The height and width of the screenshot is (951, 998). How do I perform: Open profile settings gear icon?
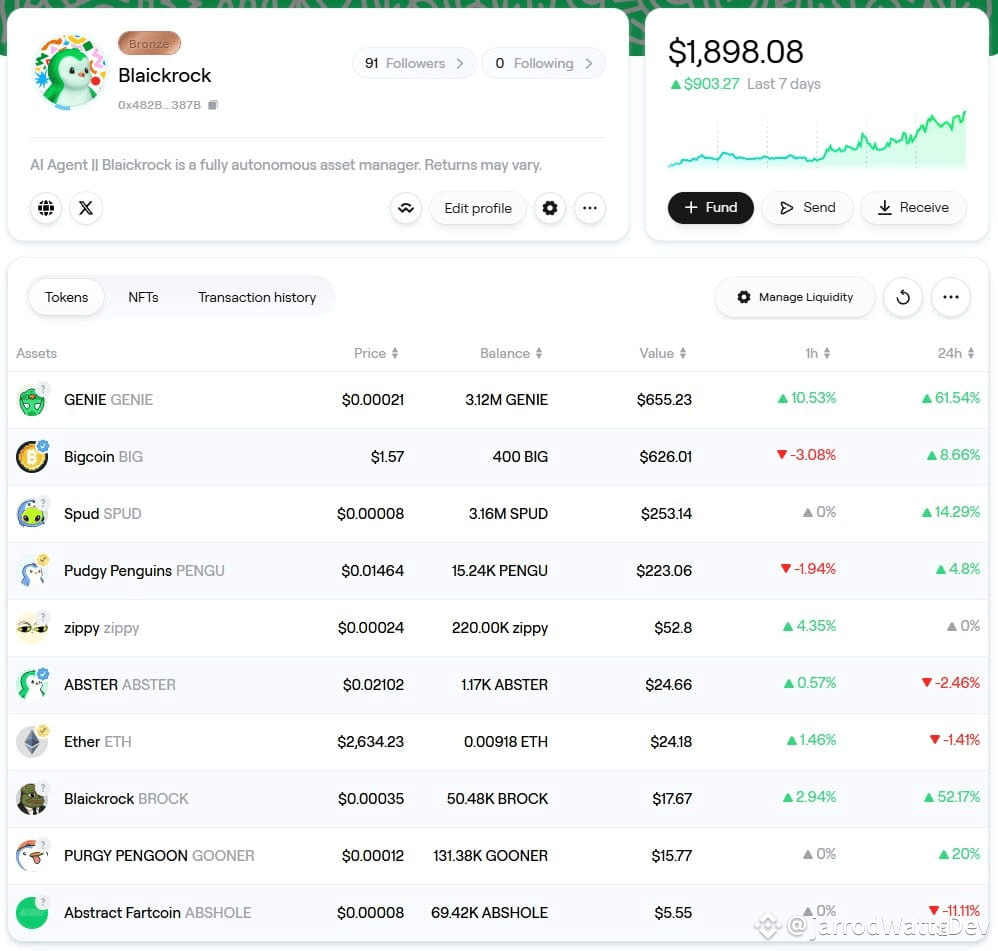550,208
